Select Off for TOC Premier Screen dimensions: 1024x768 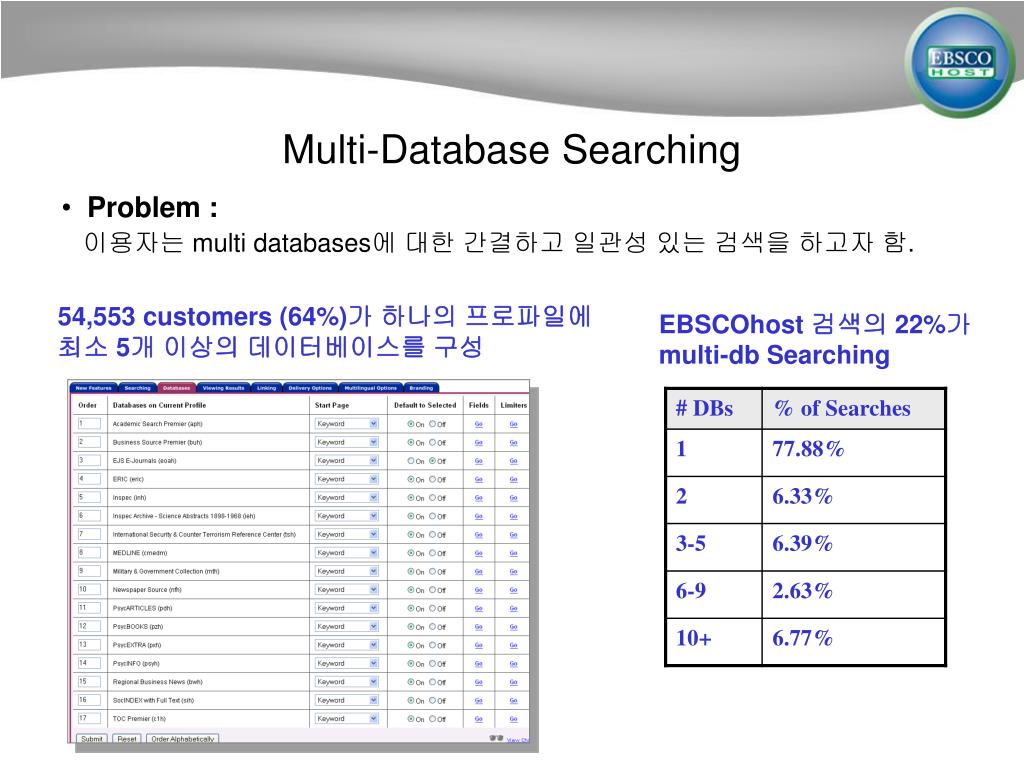pyautogui.click(x=432, y=718)
